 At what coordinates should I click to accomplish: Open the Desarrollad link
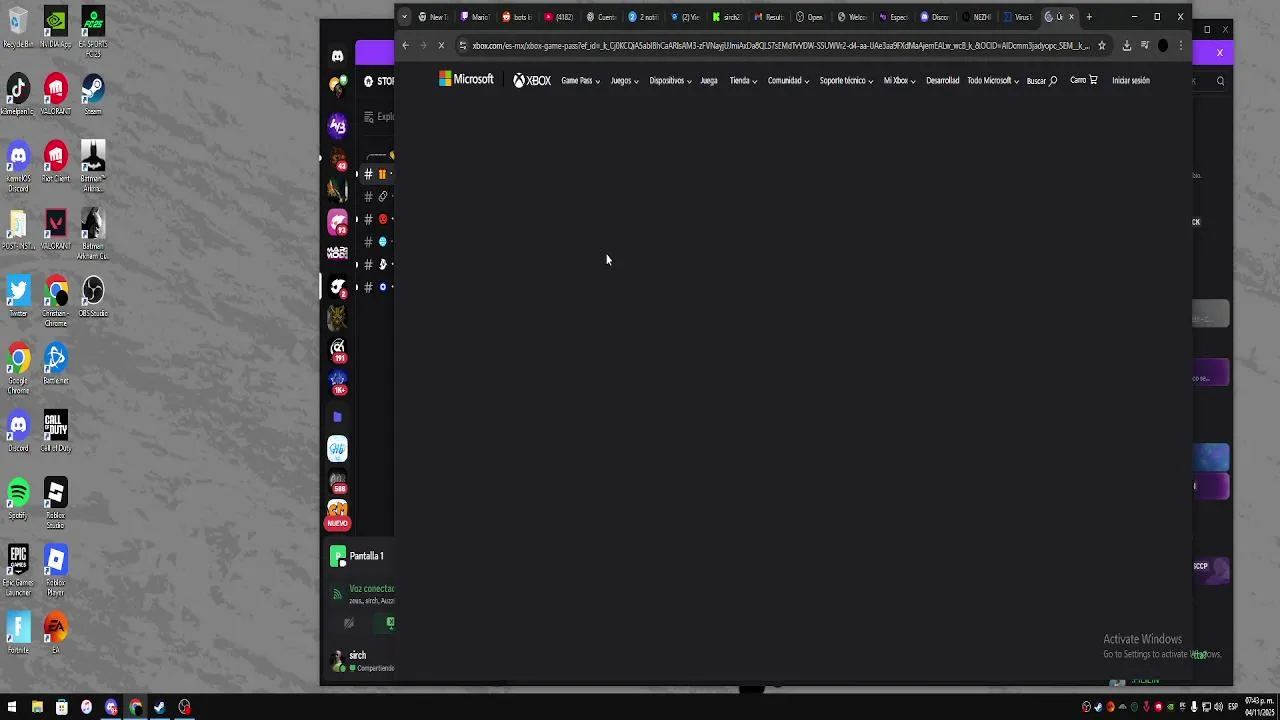click(942, 81)
